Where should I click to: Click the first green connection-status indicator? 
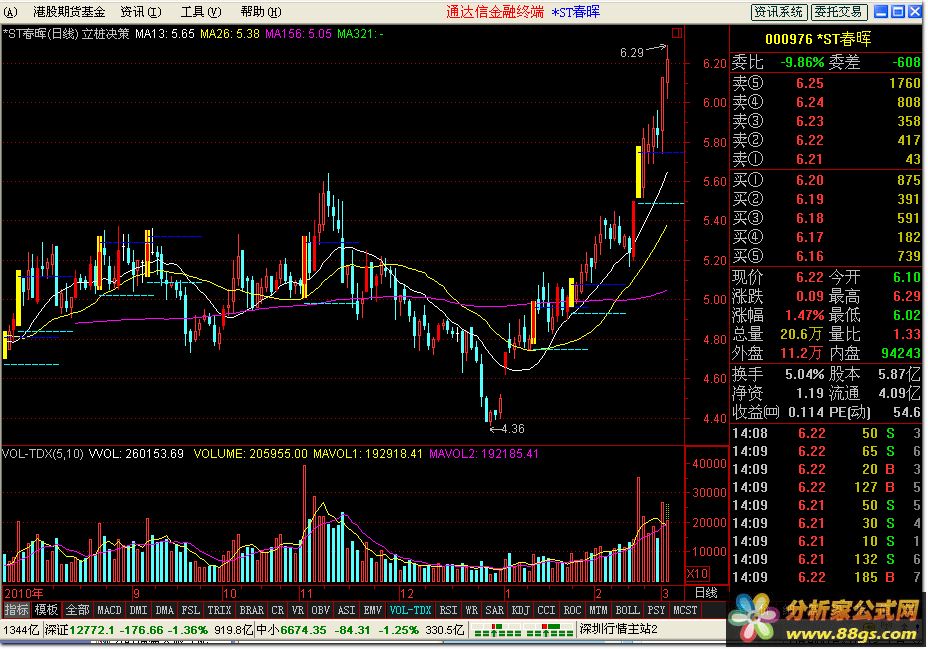(498, 631)
